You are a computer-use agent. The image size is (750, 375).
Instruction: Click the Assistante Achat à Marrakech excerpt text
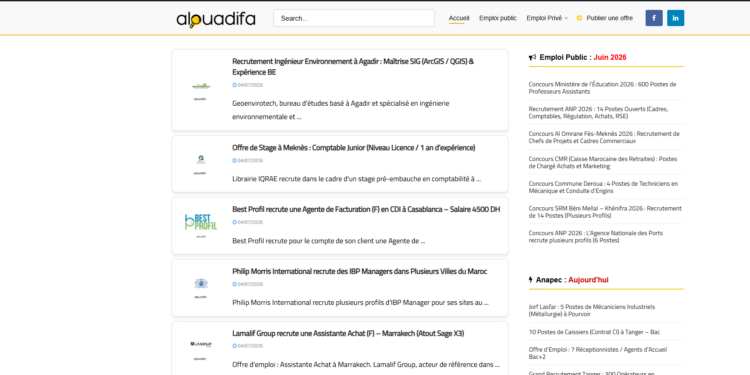(x=366, y=364)
